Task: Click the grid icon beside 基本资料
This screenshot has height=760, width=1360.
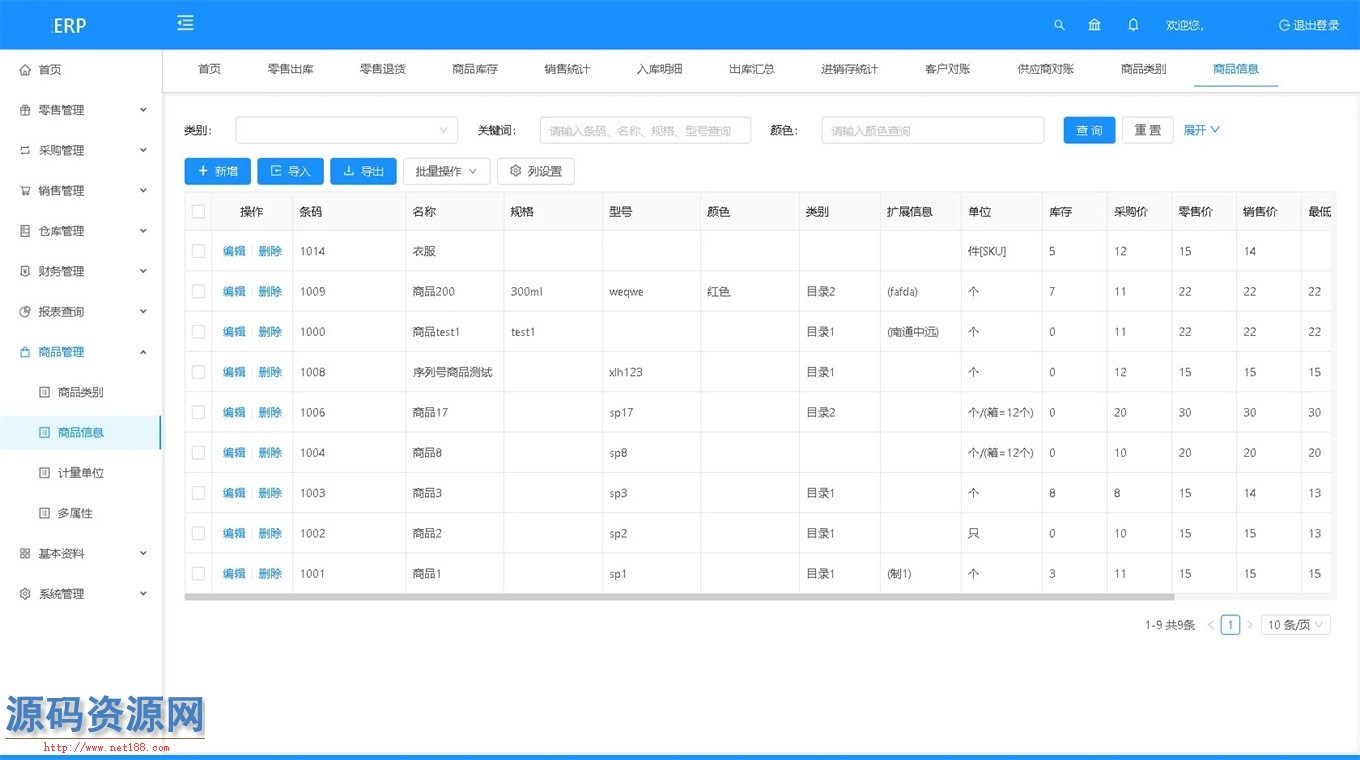Action: [x=25, y=553]
